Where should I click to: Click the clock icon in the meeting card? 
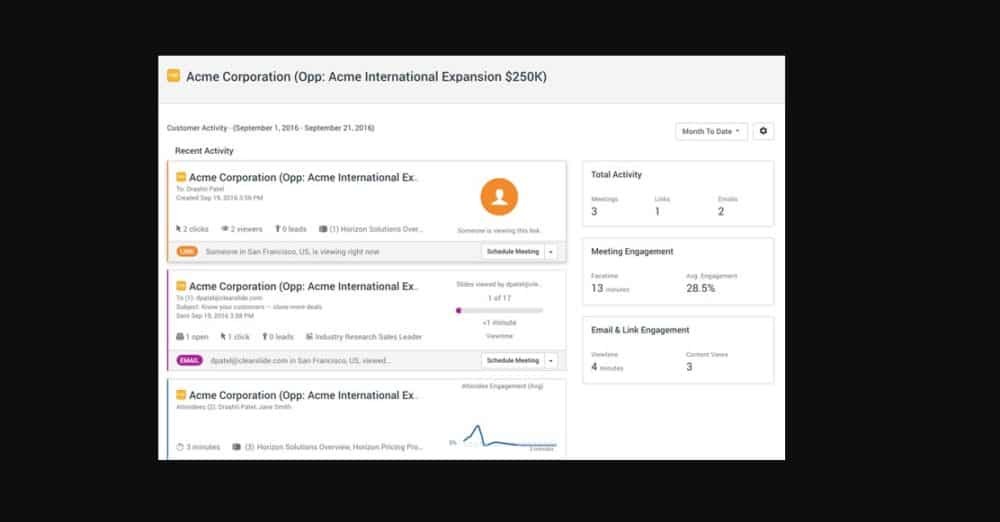[180, 447]
